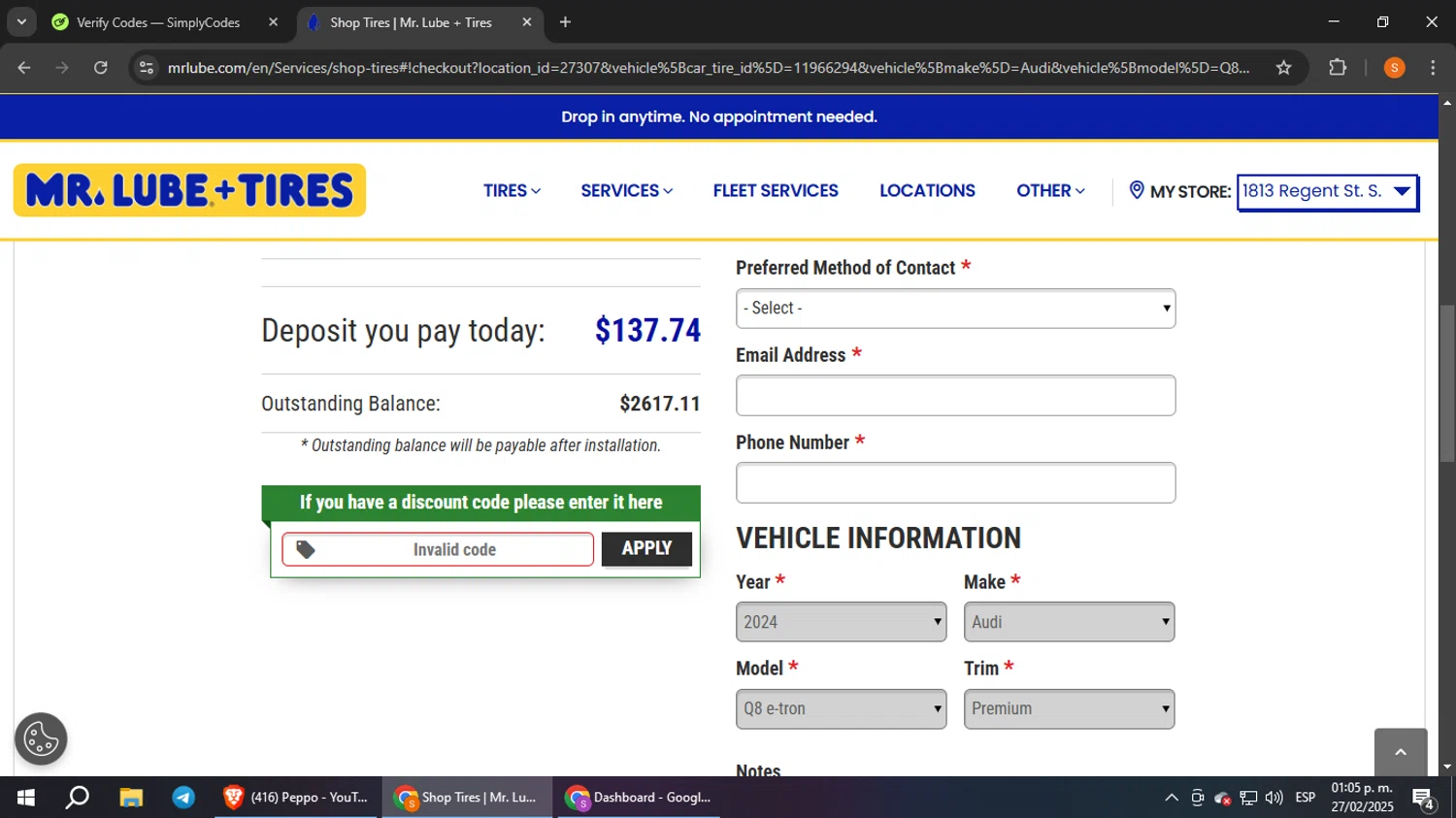
Task: Go back to previous page
Action: point(24,68)
